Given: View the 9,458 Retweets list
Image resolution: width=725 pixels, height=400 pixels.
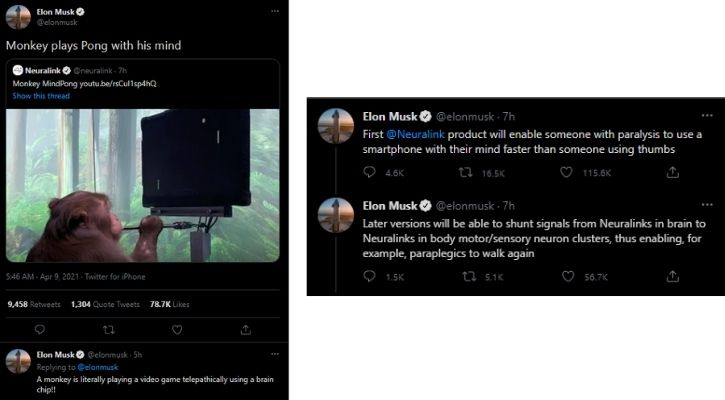Looking at the screenshot, I should pos(33,303).
